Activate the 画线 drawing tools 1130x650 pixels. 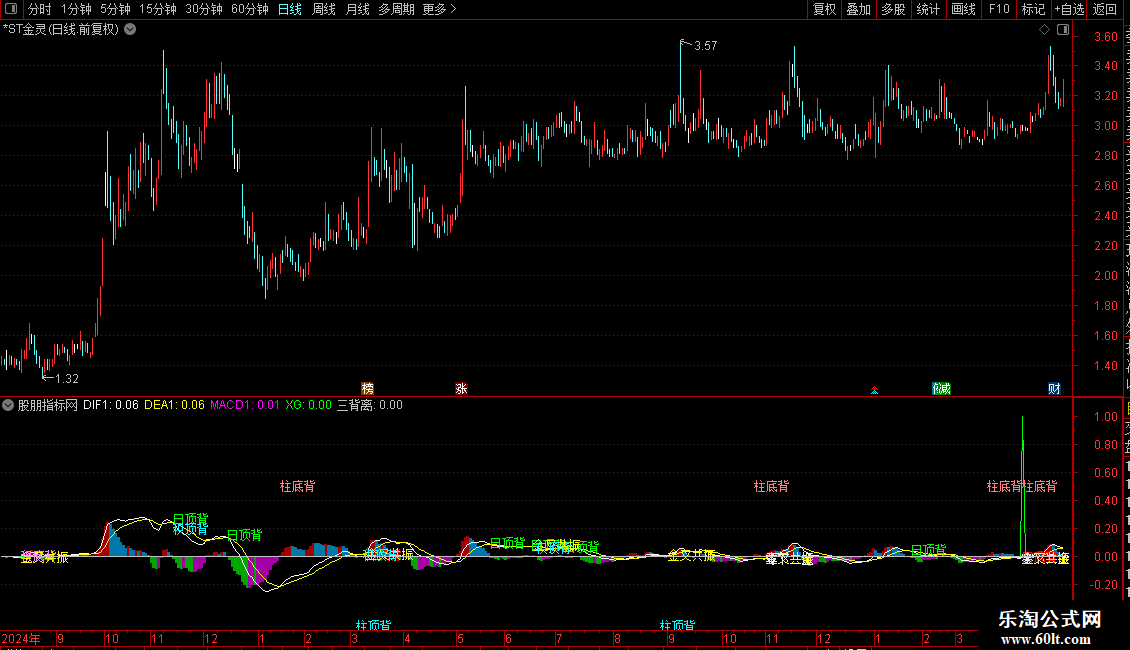coord(964,9)
